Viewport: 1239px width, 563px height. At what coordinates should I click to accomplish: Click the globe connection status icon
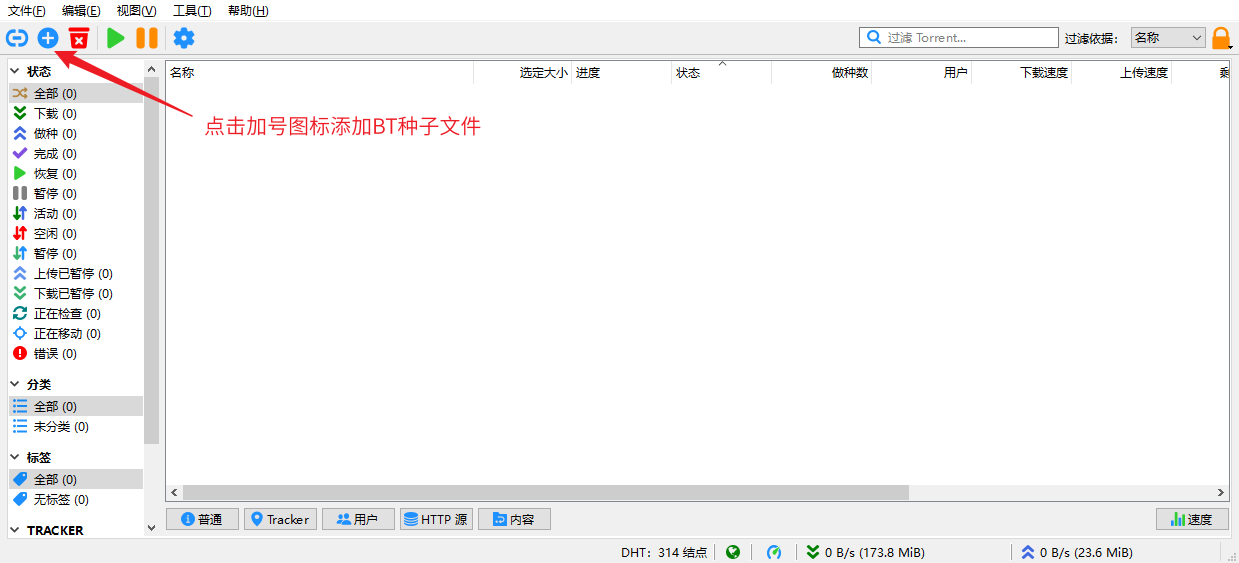733,552
